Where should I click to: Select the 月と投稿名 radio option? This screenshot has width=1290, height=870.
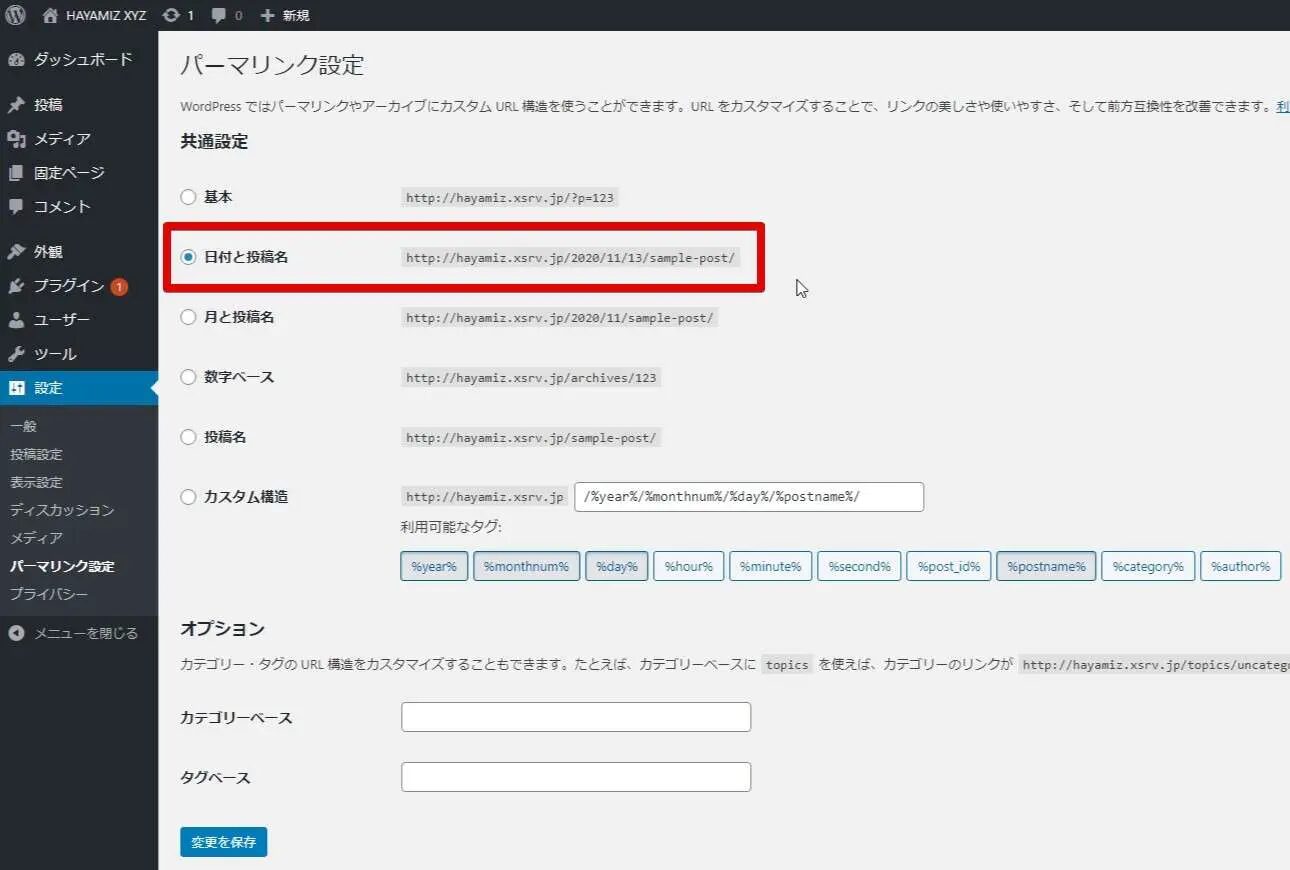(188, 317)
